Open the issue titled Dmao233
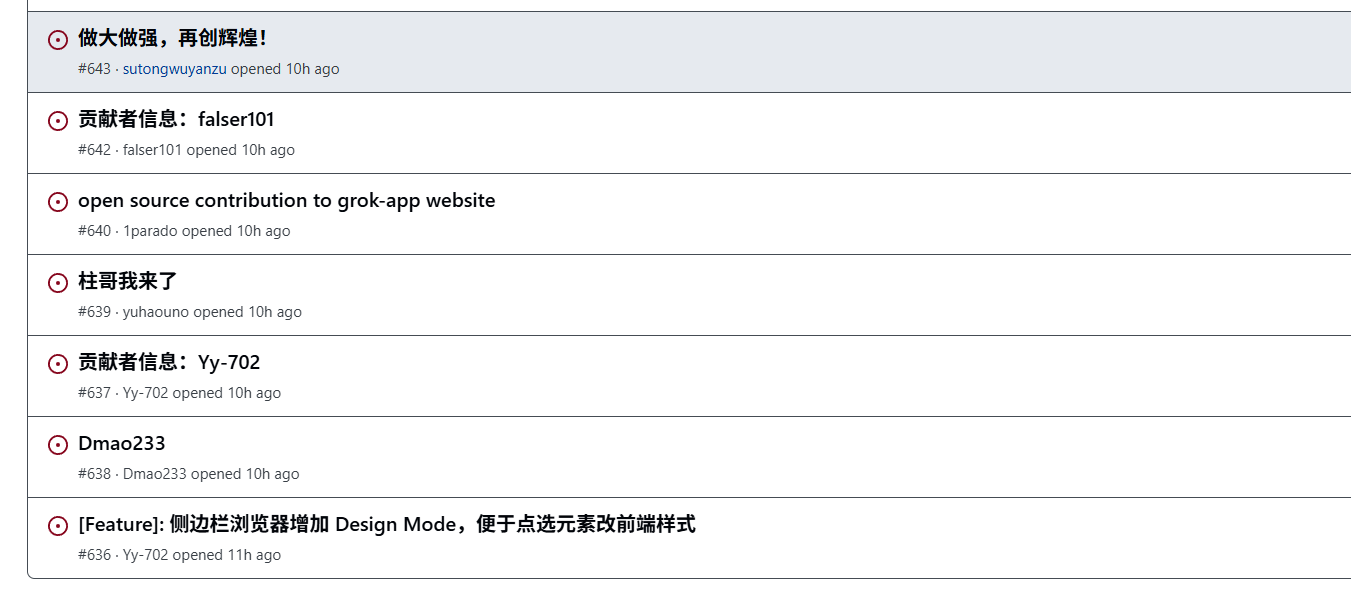 (x=122, y=443)
